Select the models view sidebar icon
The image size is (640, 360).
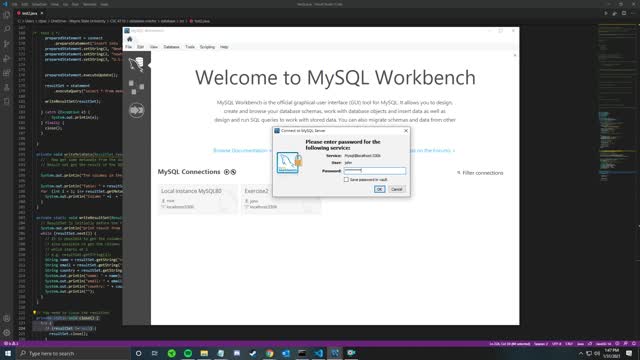pyautogui.click(x=136, y=87)
